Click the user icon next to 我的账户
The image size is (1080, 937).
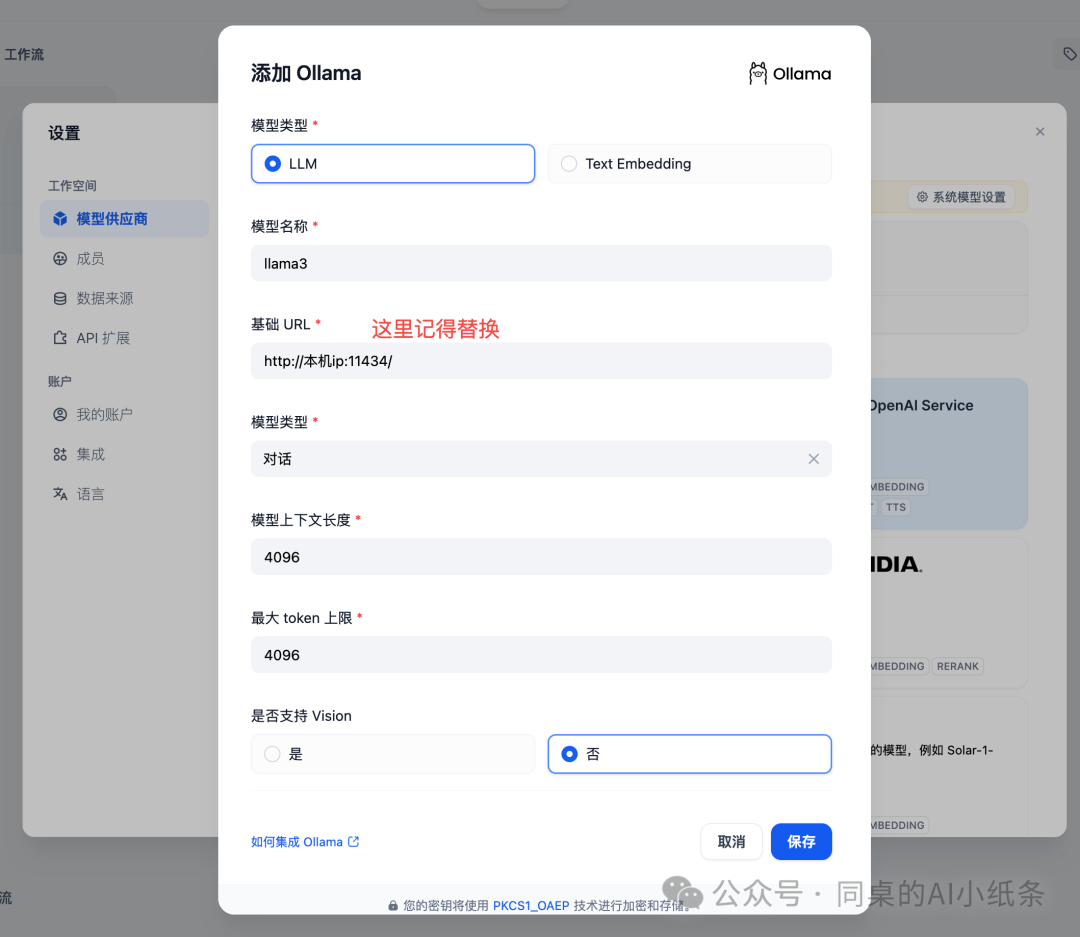[61, 415]
